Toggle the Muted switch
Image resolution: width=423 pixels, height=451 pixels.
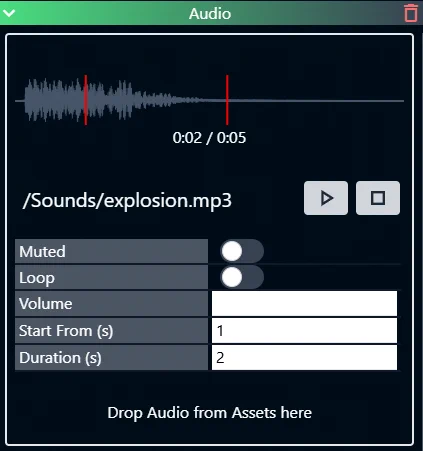pos(242,251)
